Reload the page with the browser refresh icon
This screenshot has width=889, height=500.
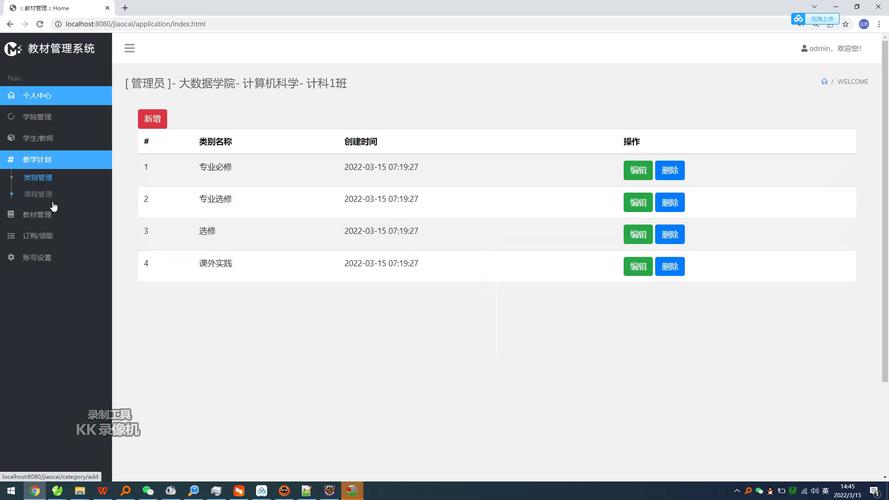click(39, 24)
